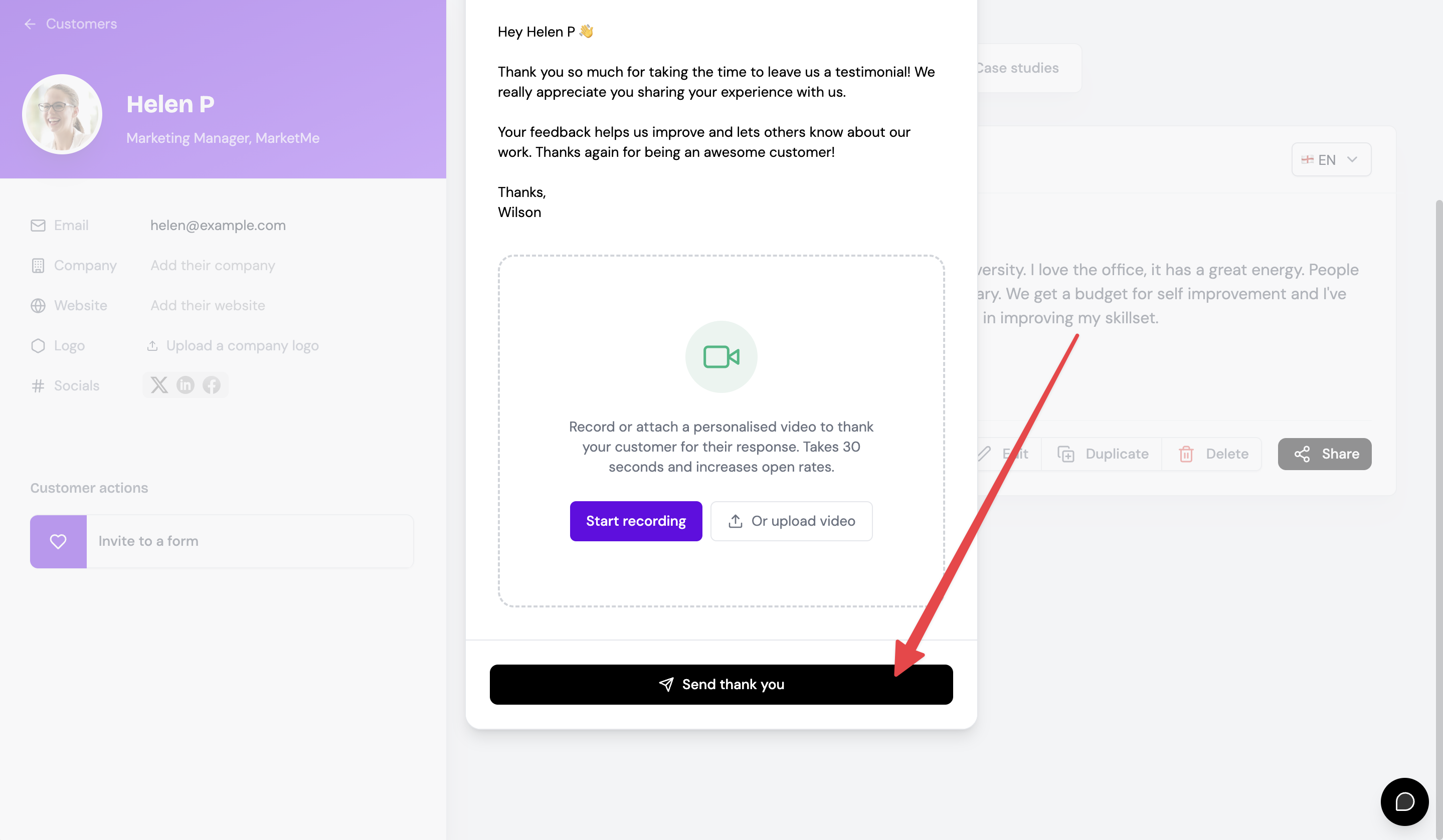Click the trash Delete icon
The height and width of the screenshot is (840, 1443).
pyautogui.click(x=1186, y=455)
